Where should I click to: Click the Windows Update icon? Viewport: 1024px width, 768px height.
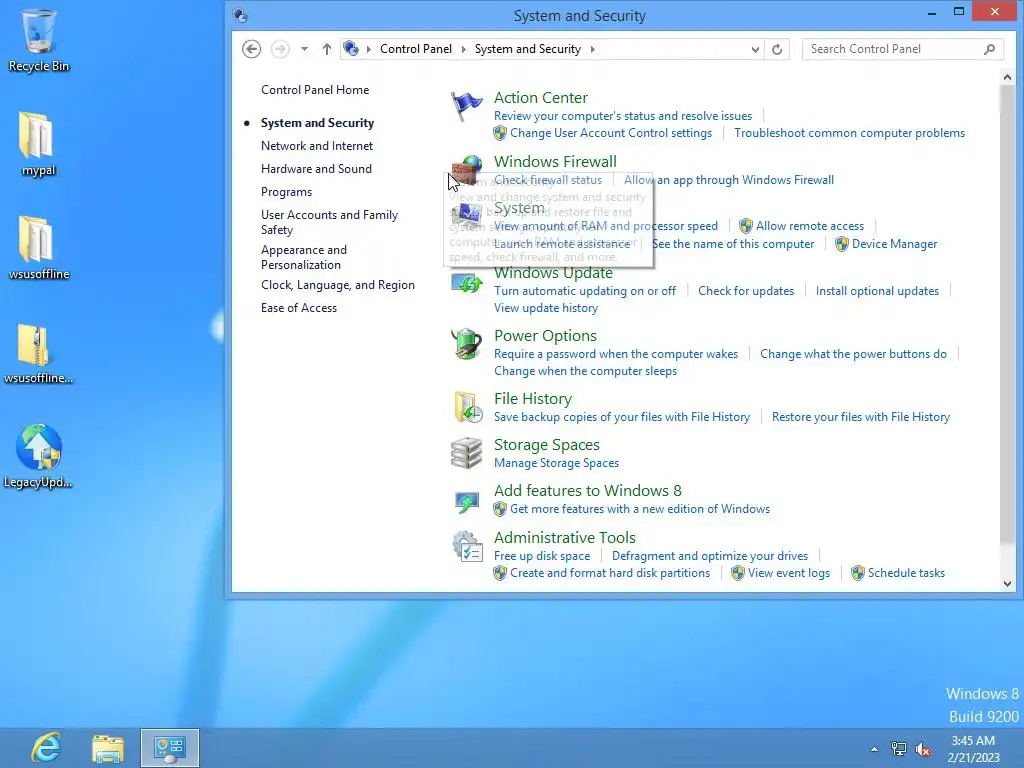(466, 283)
